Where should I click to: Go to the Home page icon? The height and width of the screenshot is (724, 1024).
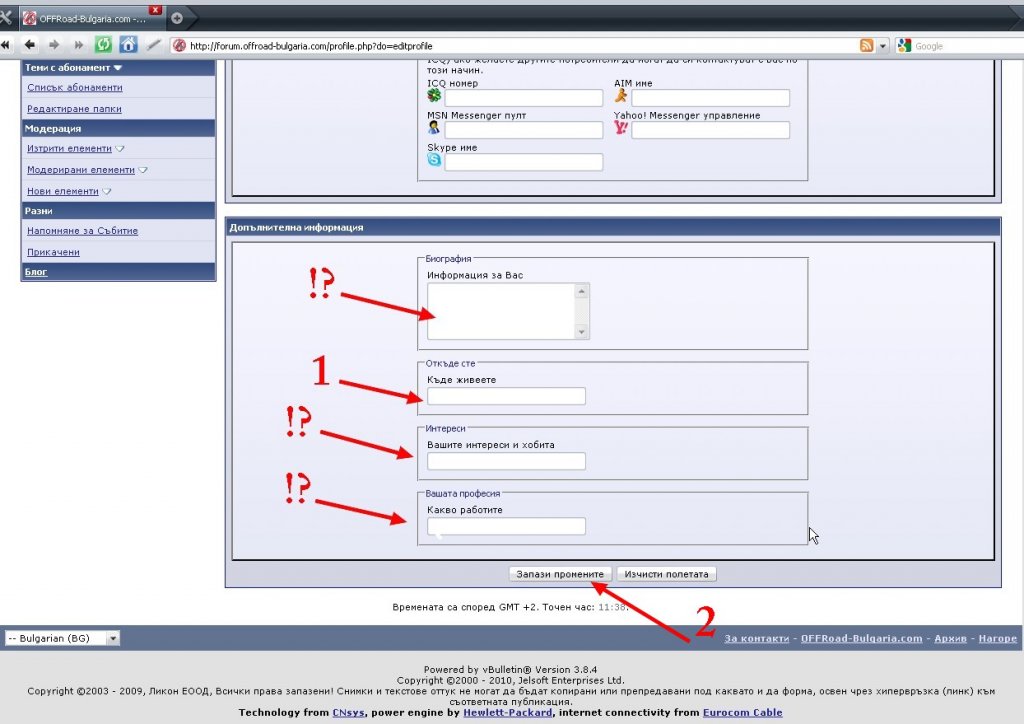[x=129, y=44]
